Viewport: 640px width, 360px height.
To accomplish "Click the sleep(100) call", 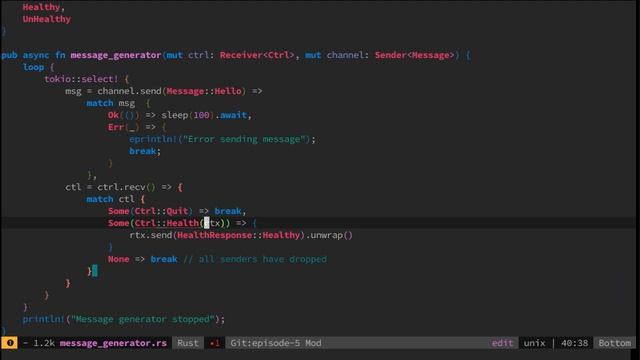I will [x=187, y=115].
